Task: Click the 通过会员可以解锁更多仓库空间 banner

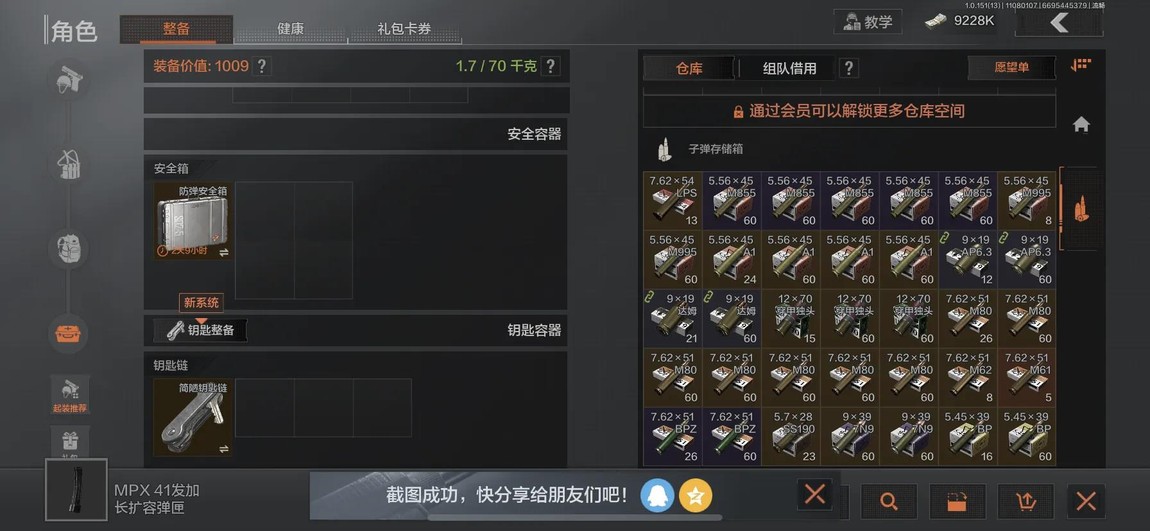Action: coord(849,111)
